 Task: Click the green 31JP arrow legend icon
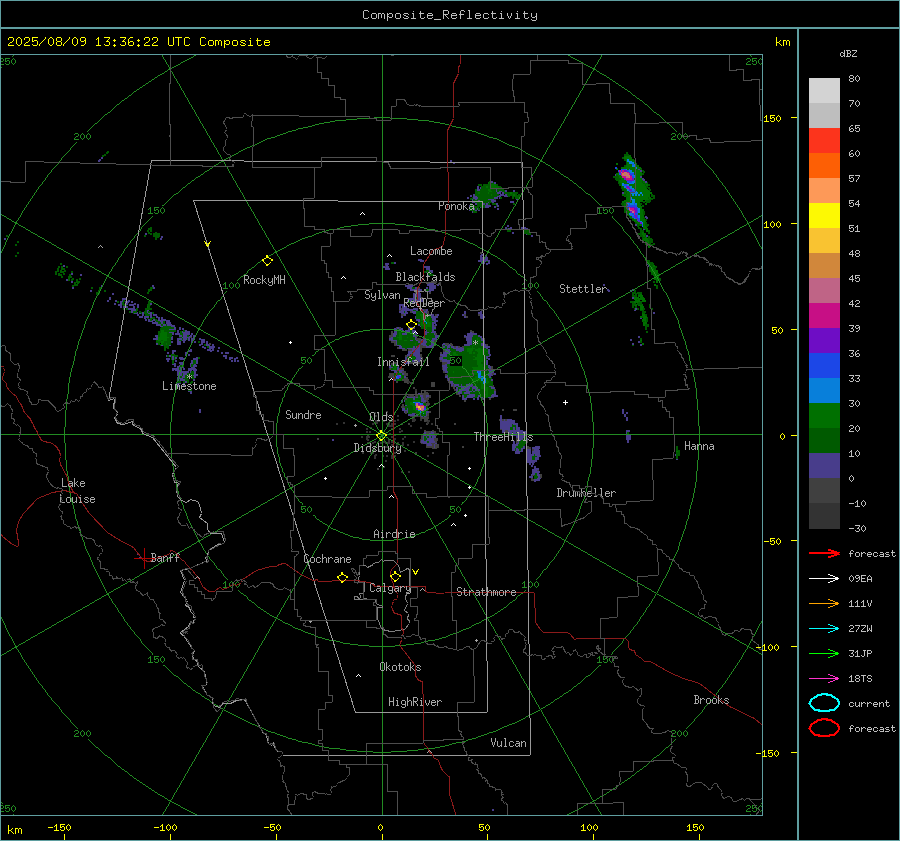(x=824, y=653)
